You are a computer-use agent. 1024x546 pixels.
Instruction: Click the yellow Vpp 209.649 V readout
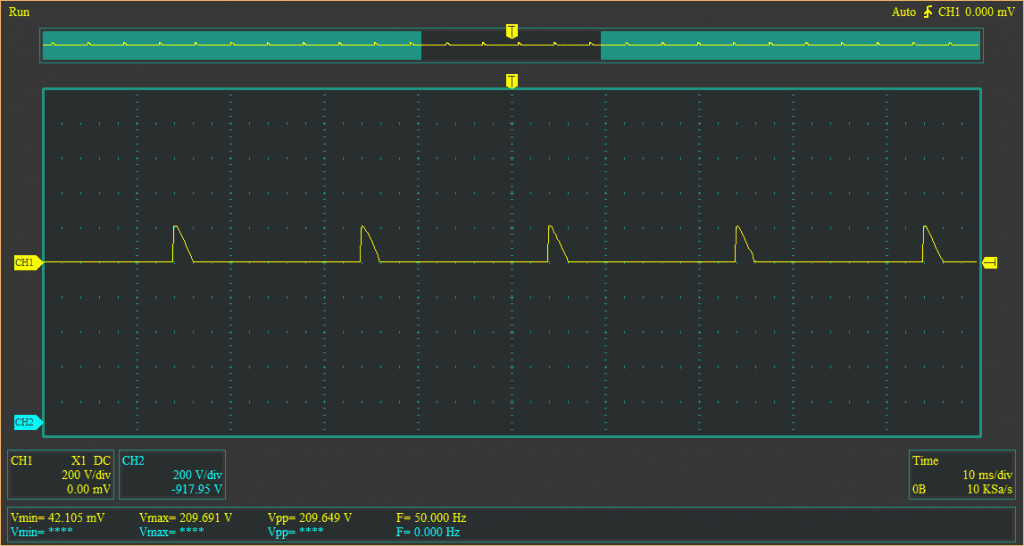(x=310, y=518)
